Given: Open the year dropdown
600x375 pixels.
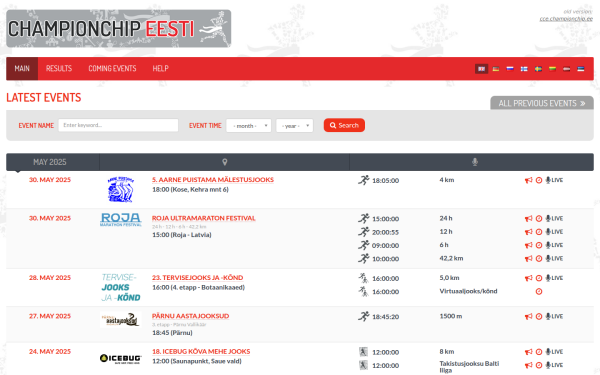Looking at the screenshot, I should click(295, 126).
